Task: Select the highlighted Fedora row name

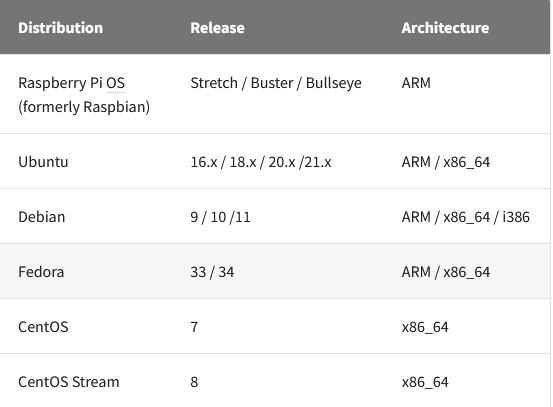Action: click(x=41, y=272)
